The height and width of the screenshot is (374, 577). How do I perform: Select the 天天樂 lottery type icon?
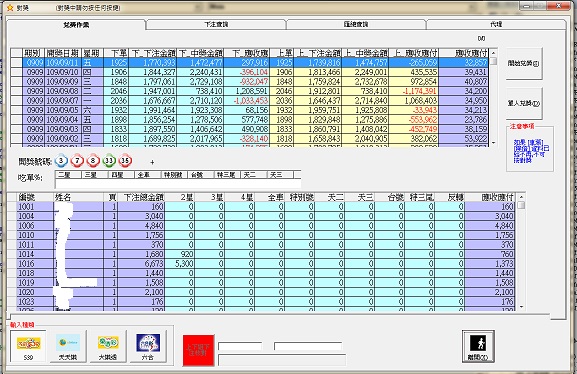pyautogui.click(x=68, y=346)
